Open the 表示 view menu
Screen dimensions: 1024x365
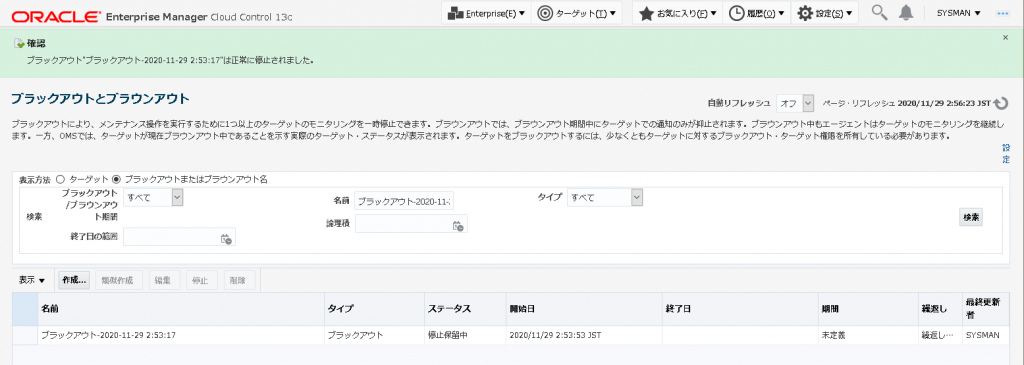(x=31, y=280)
